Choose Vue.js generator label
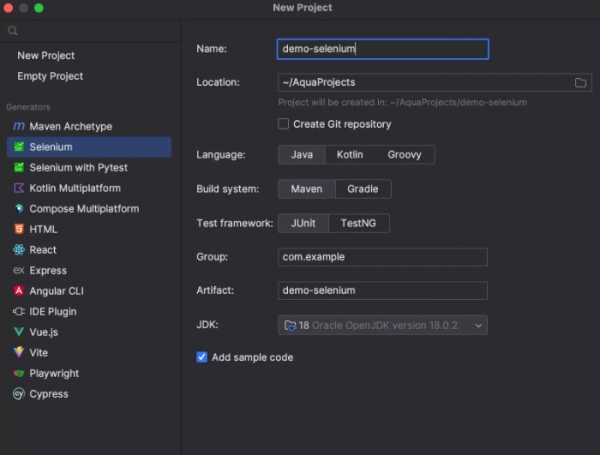The height and width of the screenshot is (455, 600). (44, 332)
